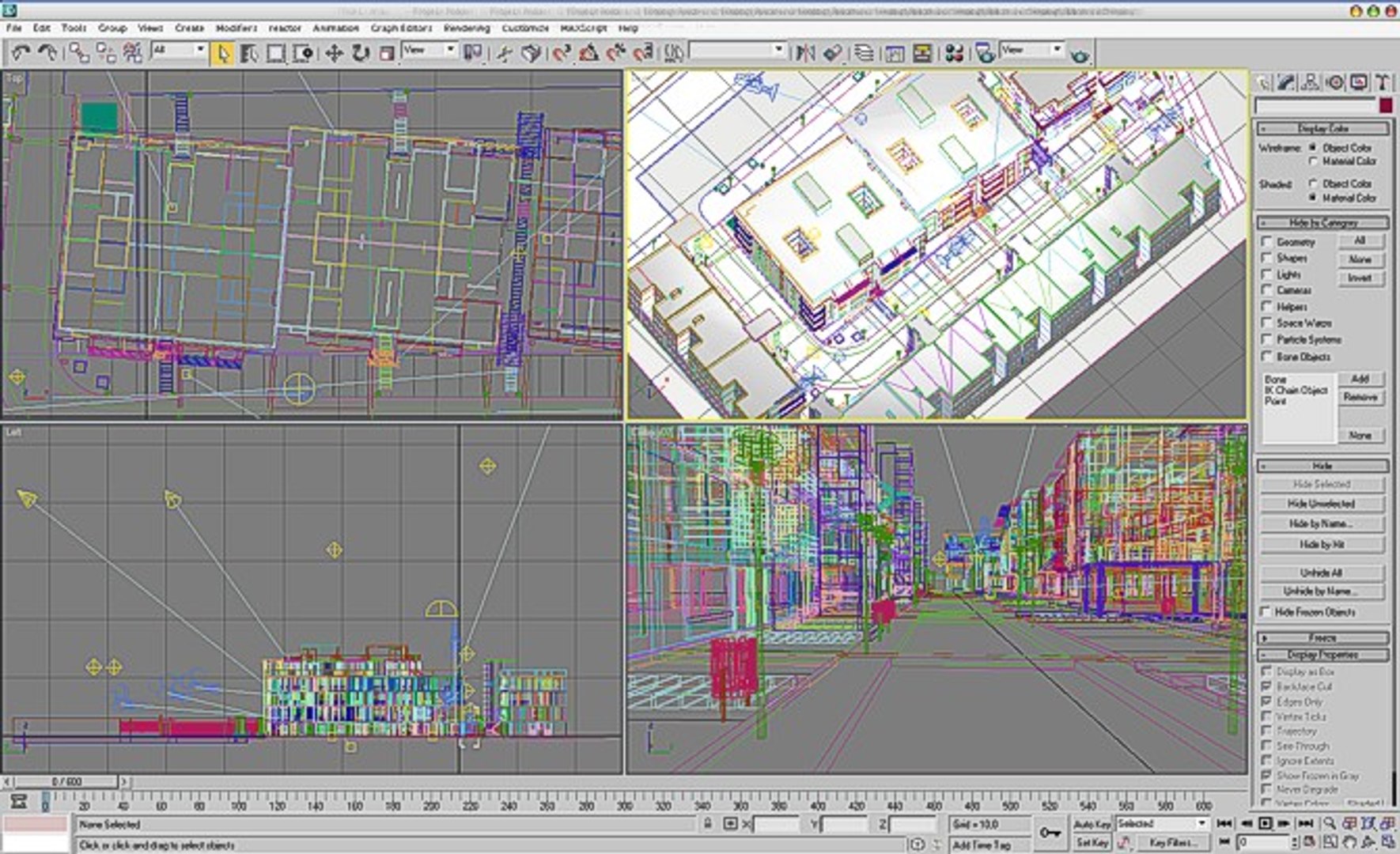Click the Invert category button
Screen dimensions: 1400x854
tap(1360, 278)
